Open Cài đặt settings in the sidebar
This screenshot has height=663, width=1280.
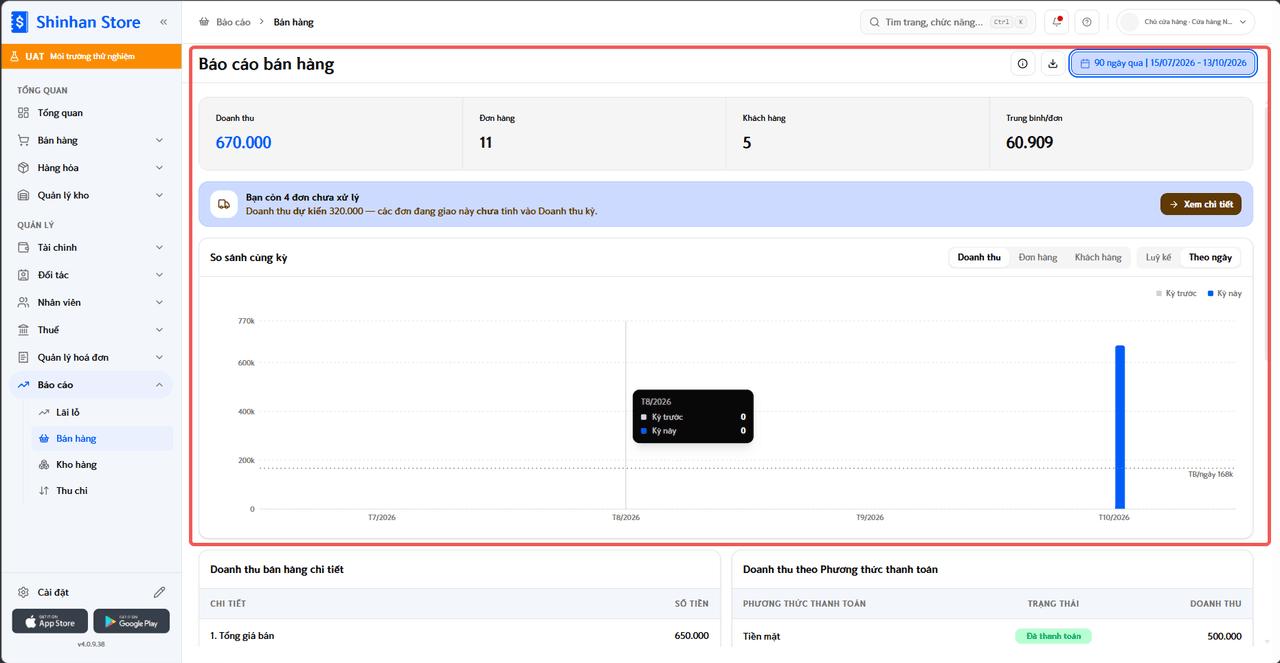[x=53, y=592]
